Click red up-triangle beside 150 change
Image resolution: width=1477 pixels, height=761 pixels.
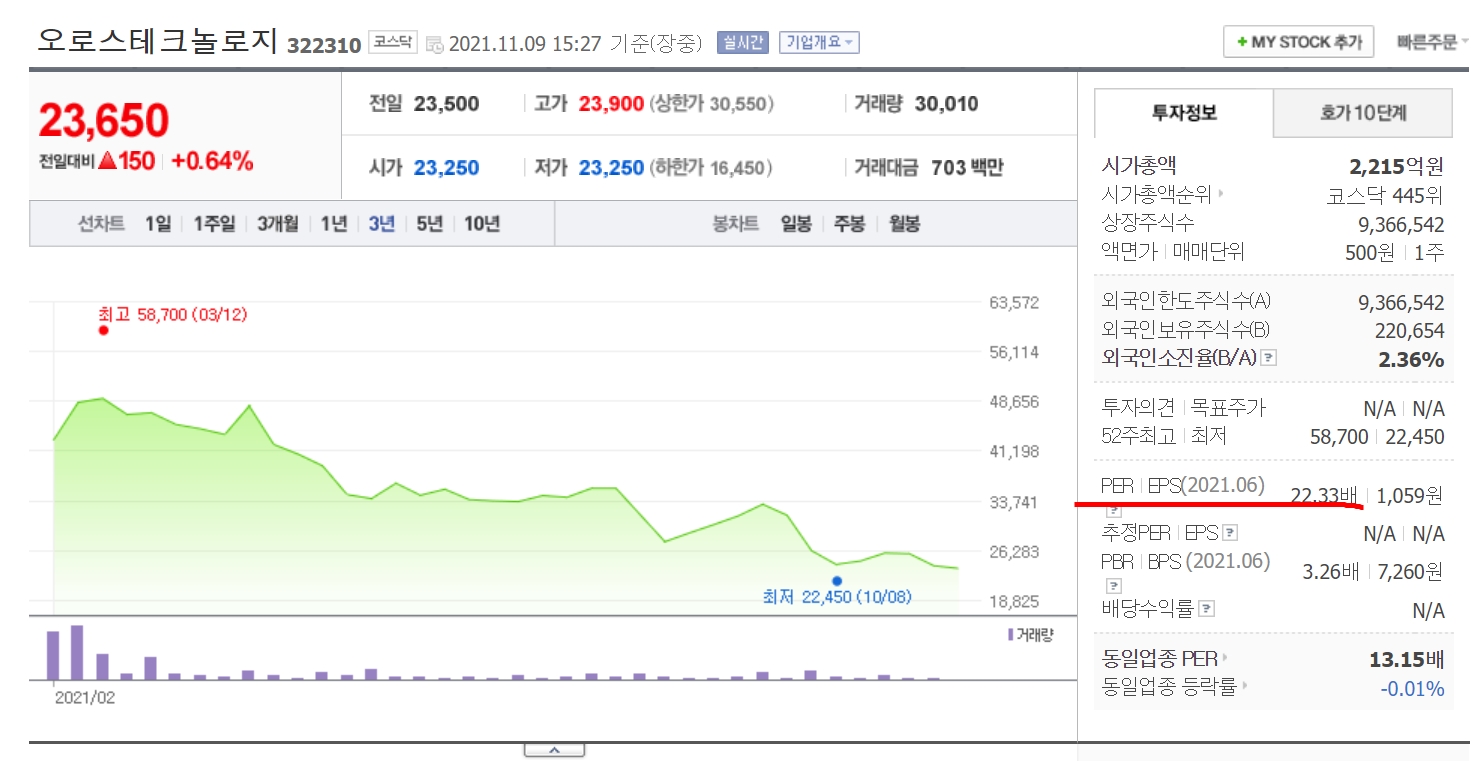[x=108, y=160]
